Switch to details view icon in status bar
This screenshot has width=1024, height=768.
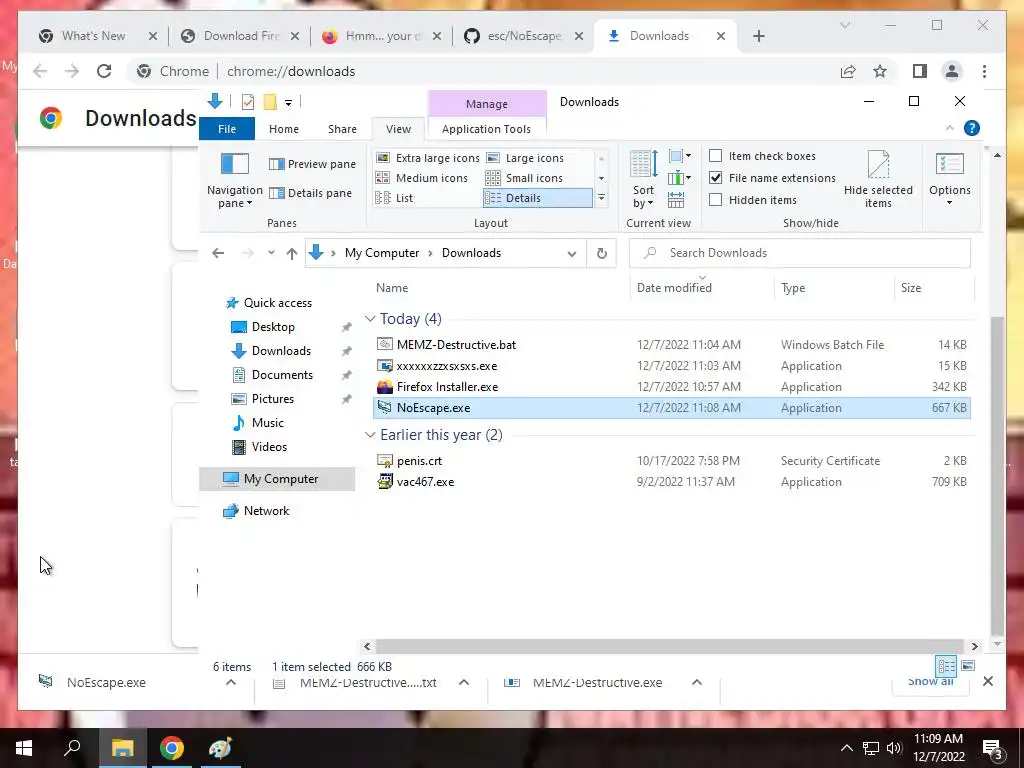(946, 666)
